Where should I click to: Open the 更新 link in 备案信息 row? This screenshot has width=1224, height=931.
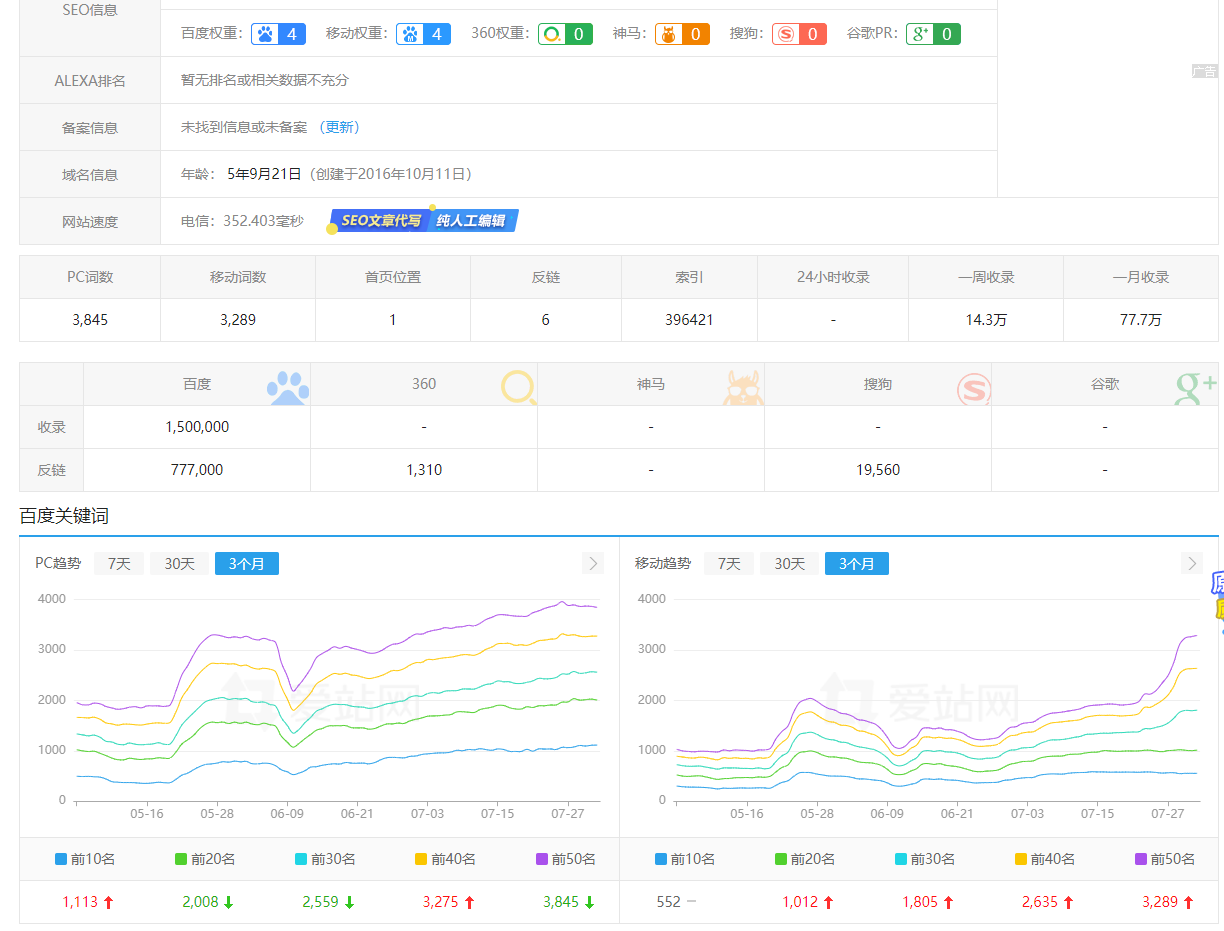point(340,127)
